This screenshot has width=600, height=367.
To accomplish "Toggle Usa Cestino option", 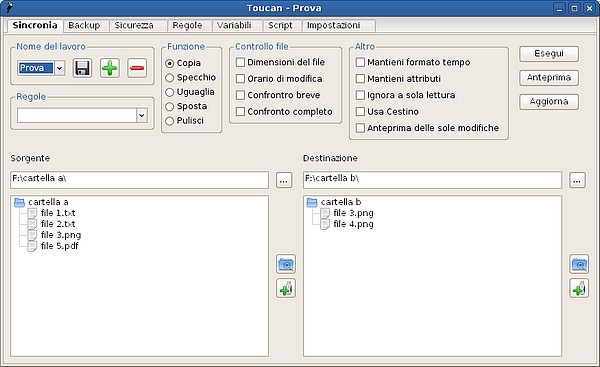I will tap(360, 111).
